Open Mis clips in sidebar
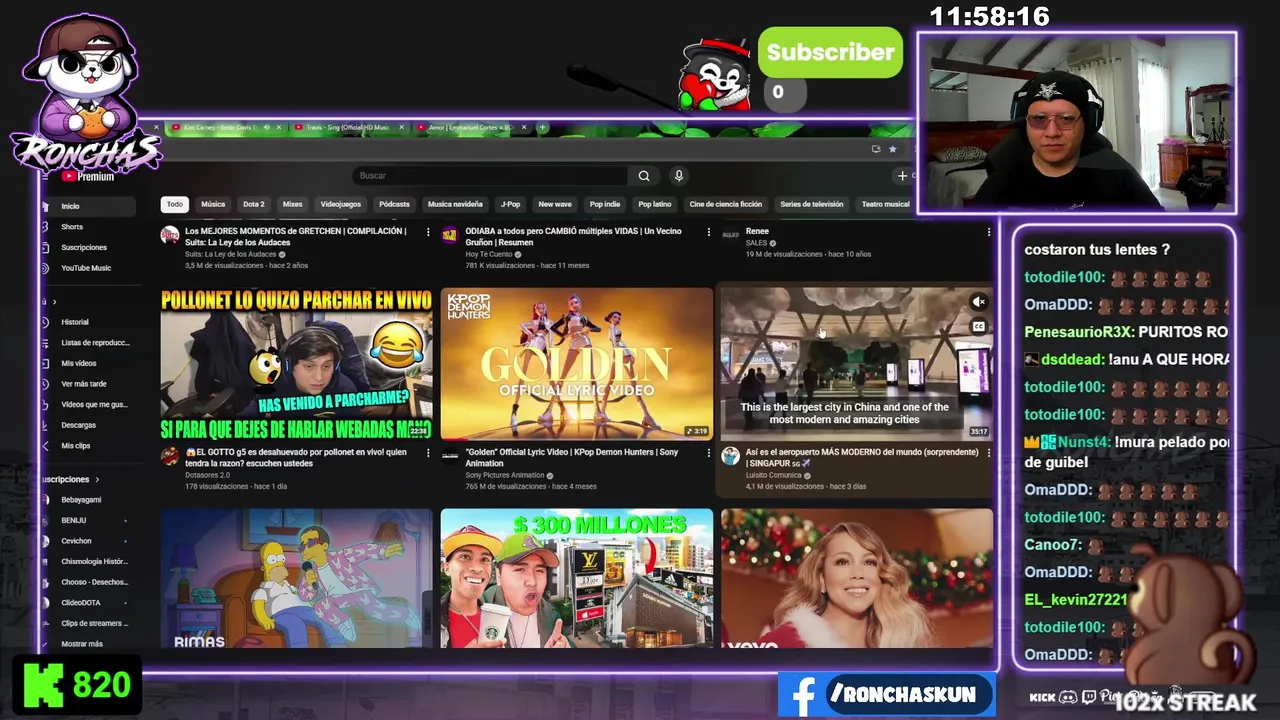 tap(88, 446)
